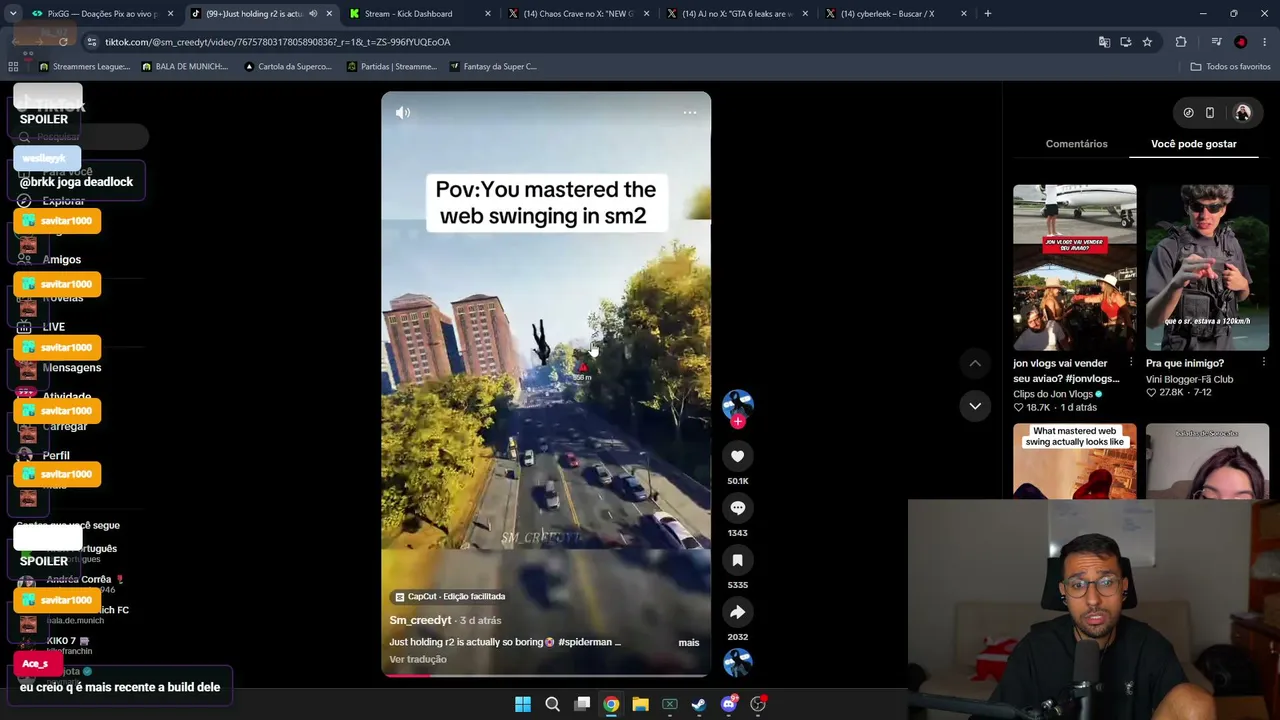Open the #spiderman hashtag

tap(585, 642)
